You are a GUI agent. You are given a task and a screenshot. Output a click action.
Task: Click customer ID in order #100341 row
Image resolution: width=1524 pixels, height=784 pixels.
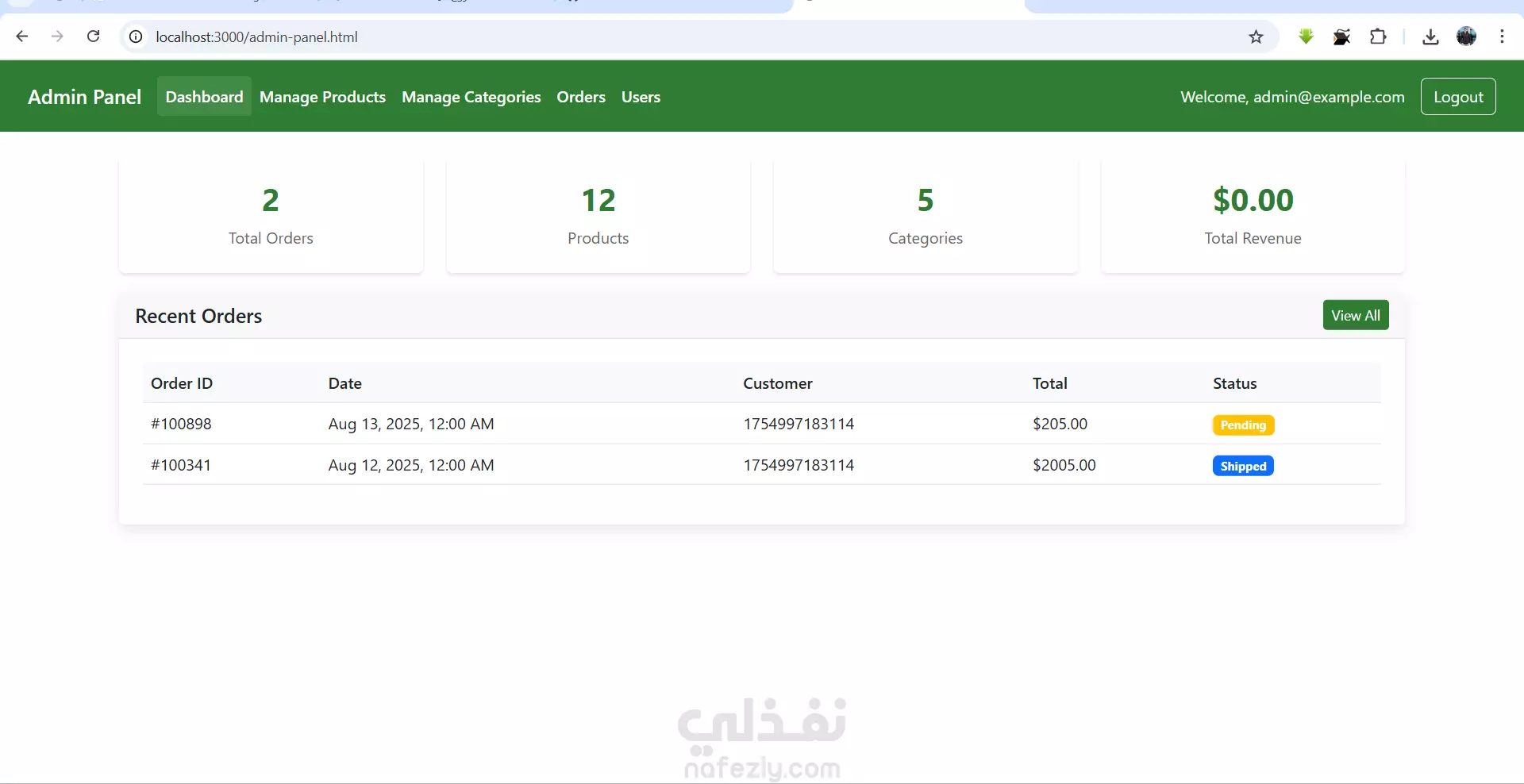click(x=799, y=465)
